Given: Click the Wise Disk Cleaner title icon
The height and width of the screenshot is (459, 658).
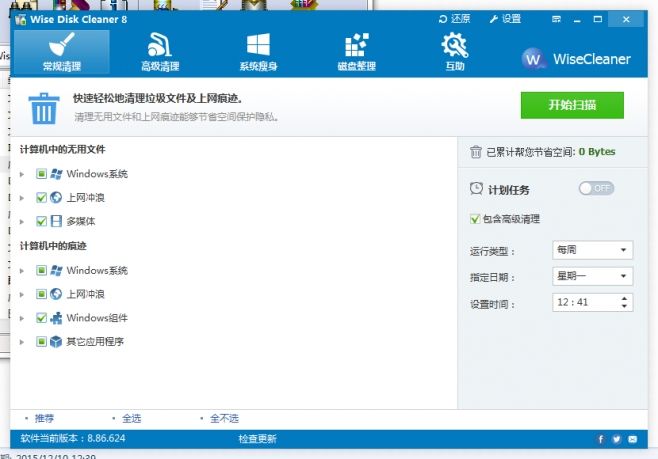Looking at the screenshot, I should (x=20, y=19).
